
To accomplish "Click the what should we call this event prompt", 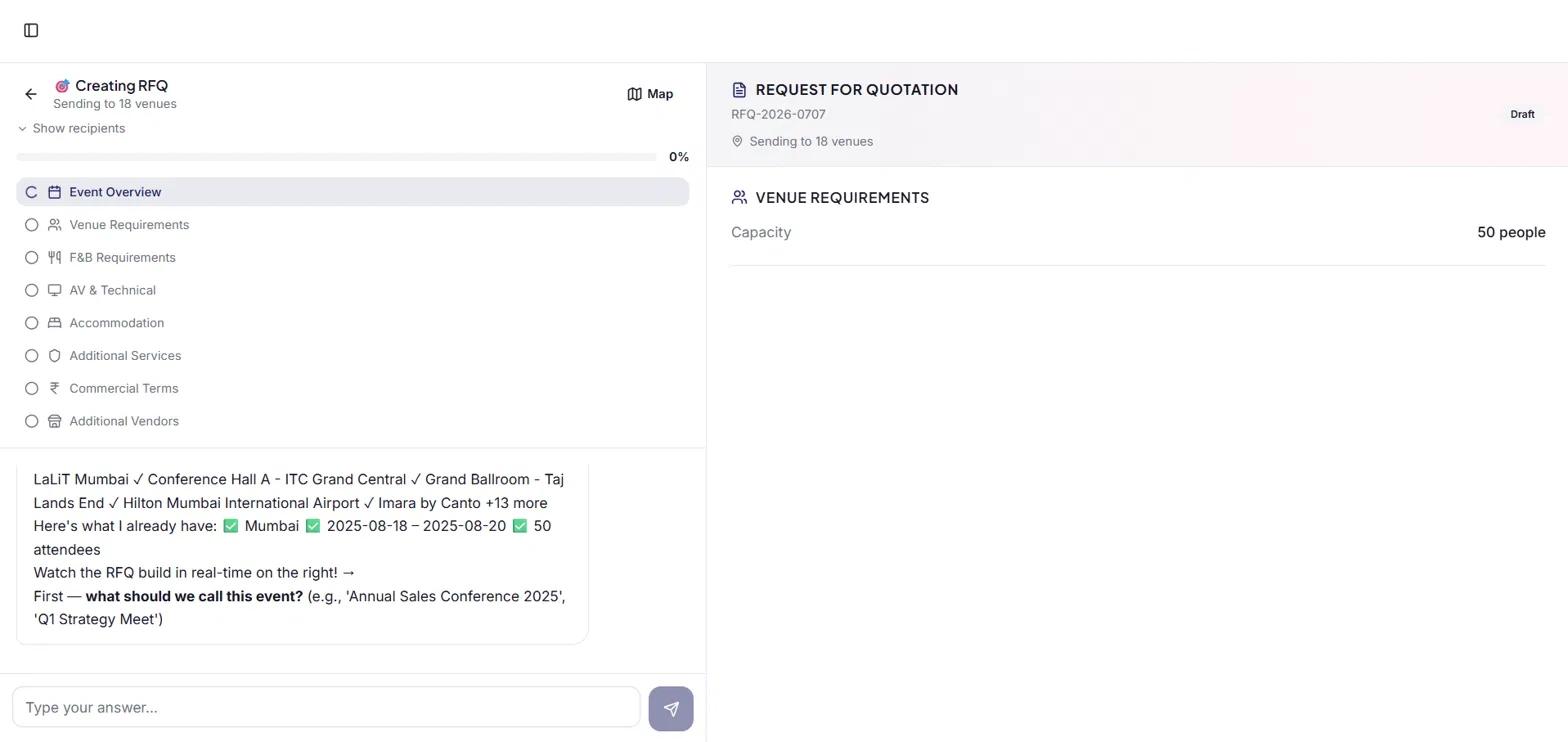I will pyautogui.click(x=194, y=597).
